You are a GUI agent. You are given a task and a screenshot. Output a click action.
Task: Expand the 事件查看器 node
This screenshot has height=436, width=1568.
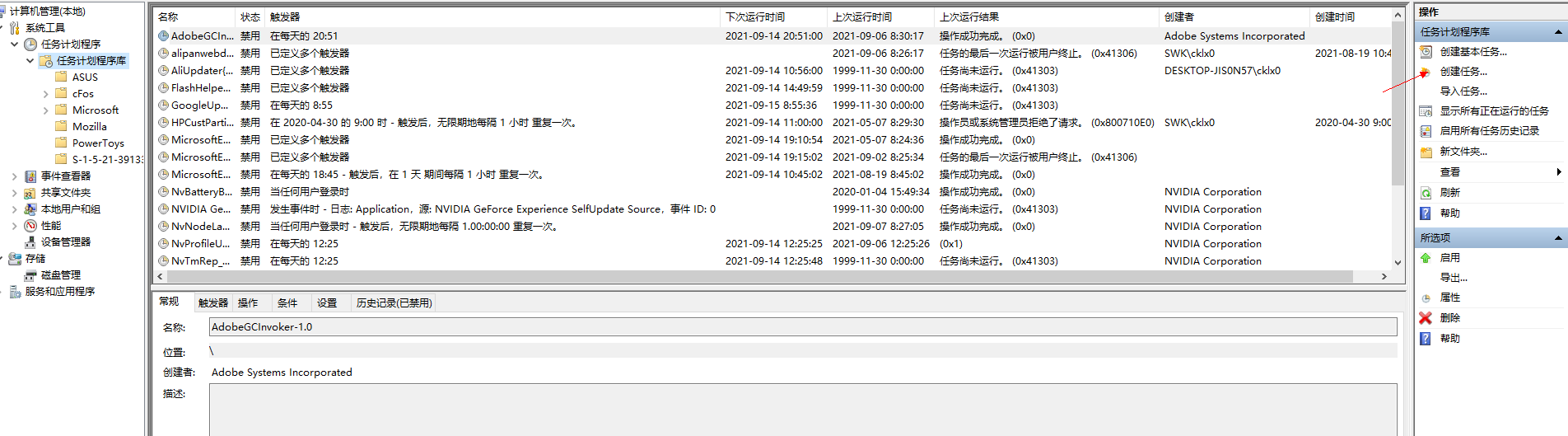[15, 176]
